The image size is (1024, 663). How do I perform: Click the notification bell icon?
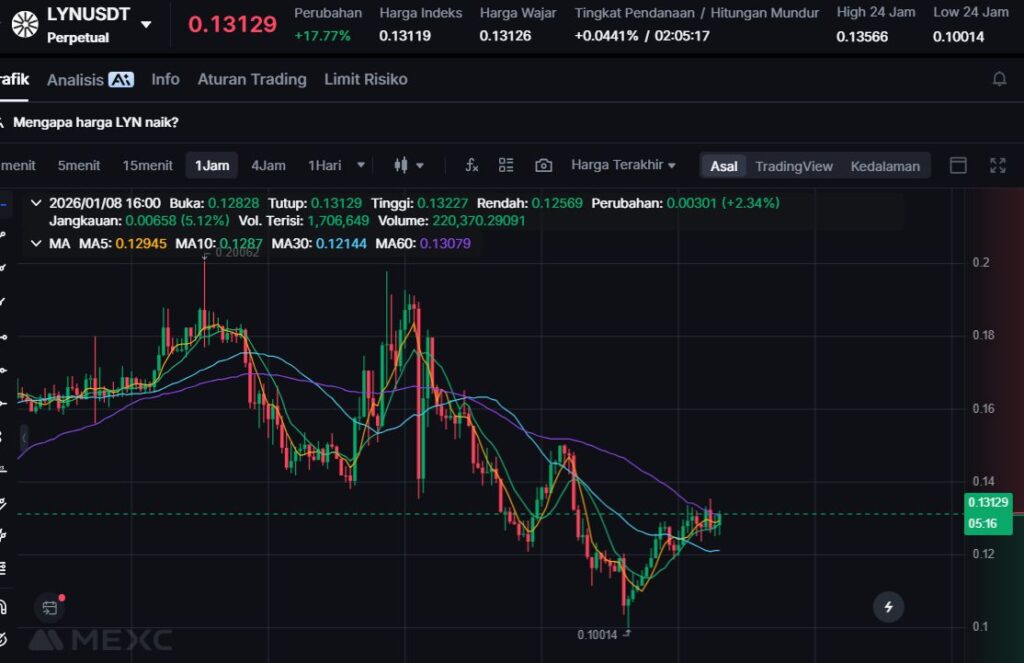pyautogui.click(x=998, y=79)
